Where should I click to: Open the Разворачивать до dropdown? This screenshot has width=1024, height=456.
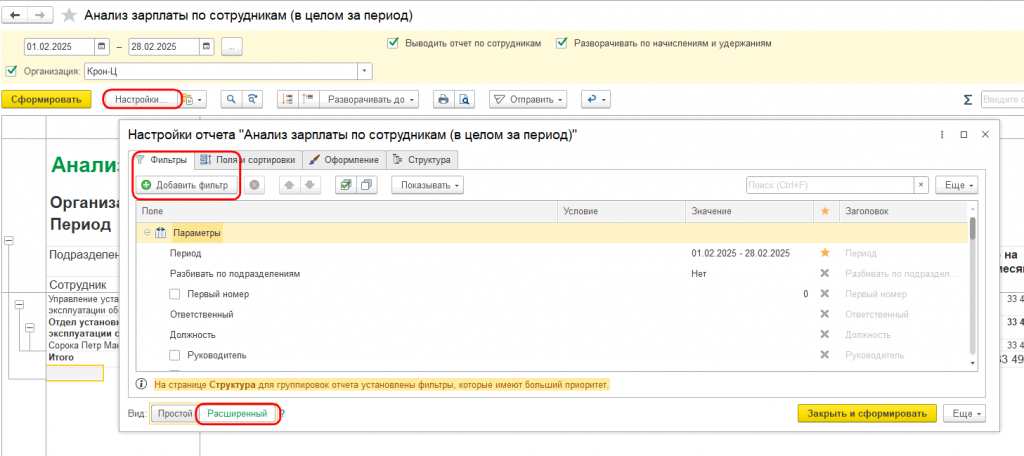[x=369, y=99]
